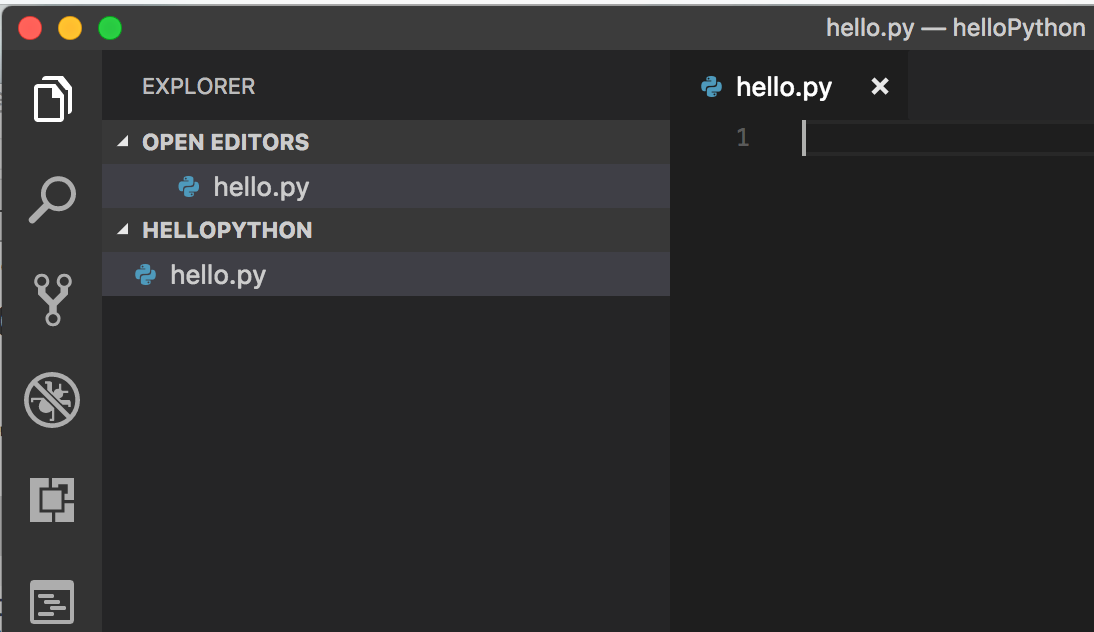Screen dimensions: 1094x632
Task: Click the OPEN EDITORS section header
Action: (x=386, y=142)
